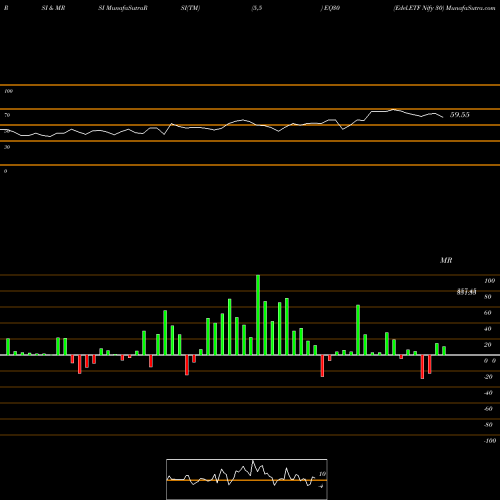This screenshot has height=500, width=500.
Task: Open the mini overview chart thumbnail
Action: coord(247,479)
